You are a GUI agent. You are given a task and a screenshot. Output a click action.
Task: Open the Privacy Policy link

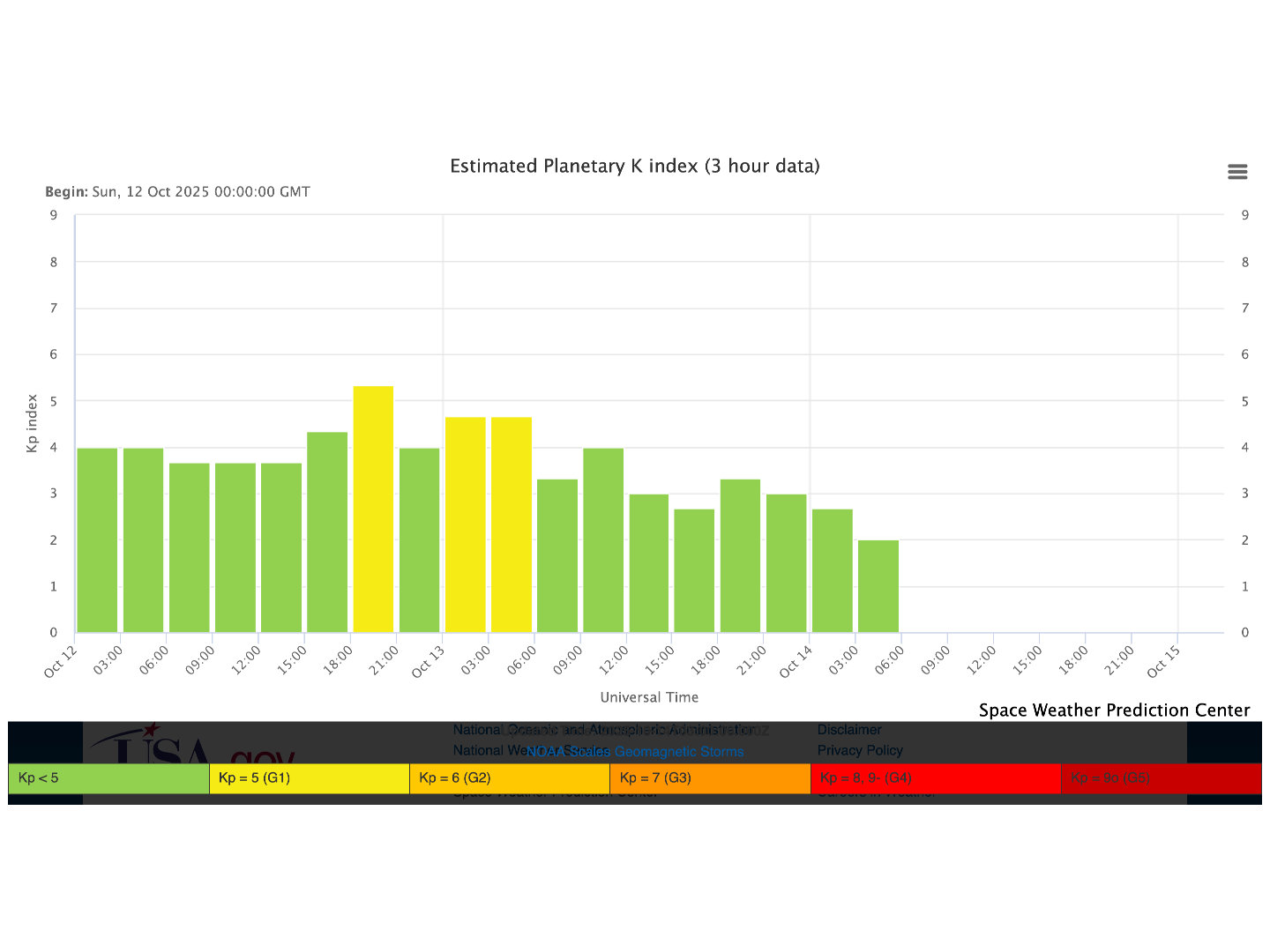click(x=859, y=751)
